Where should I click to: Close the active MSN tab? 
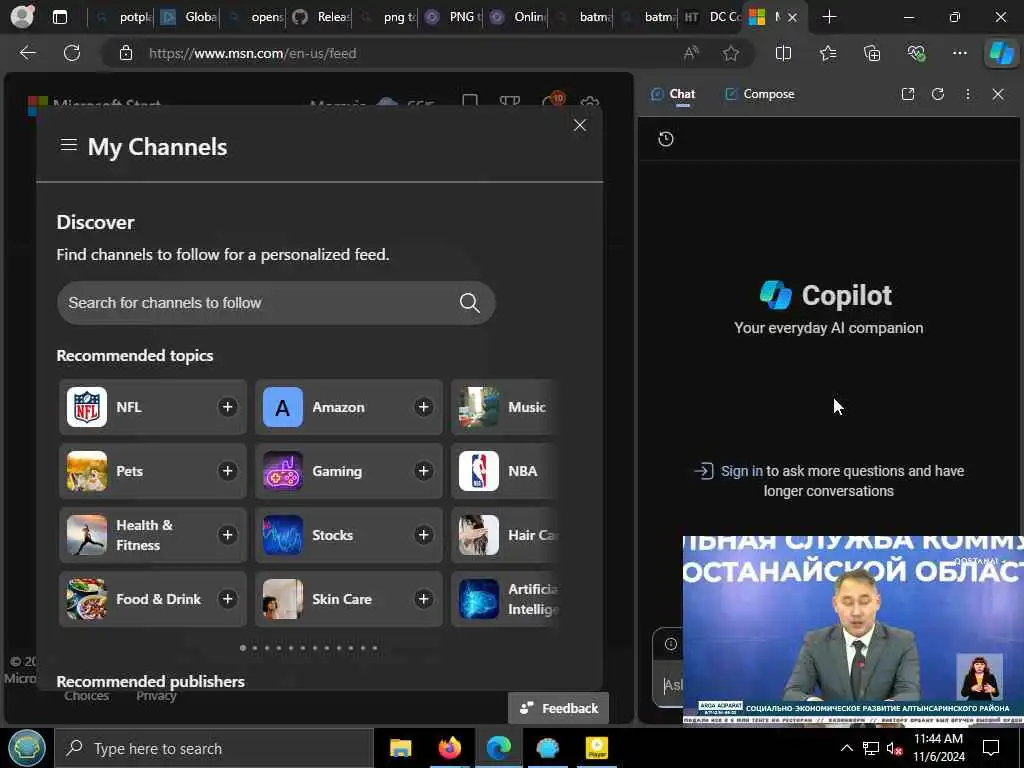(792, 18)
